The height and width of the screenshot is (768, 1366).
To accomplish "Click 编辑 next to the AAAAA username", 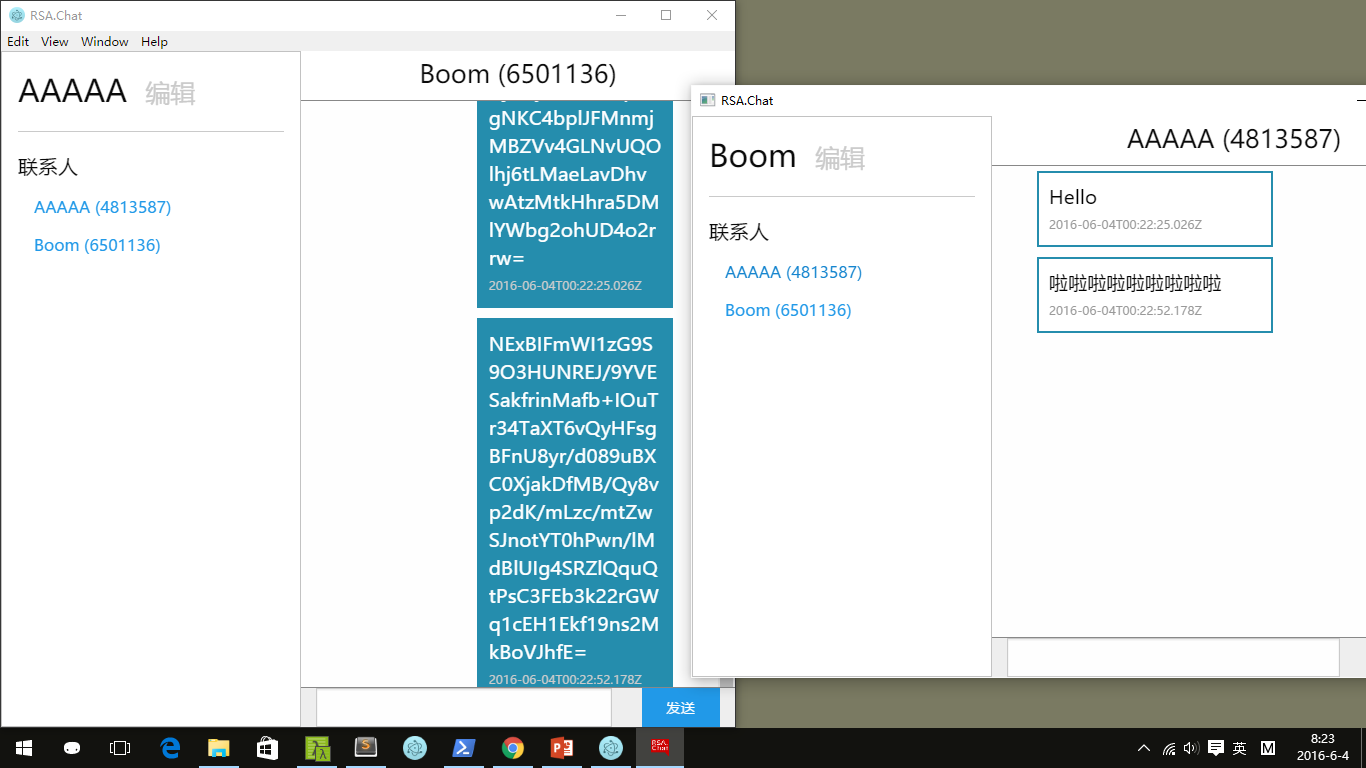I will (170, 93).
